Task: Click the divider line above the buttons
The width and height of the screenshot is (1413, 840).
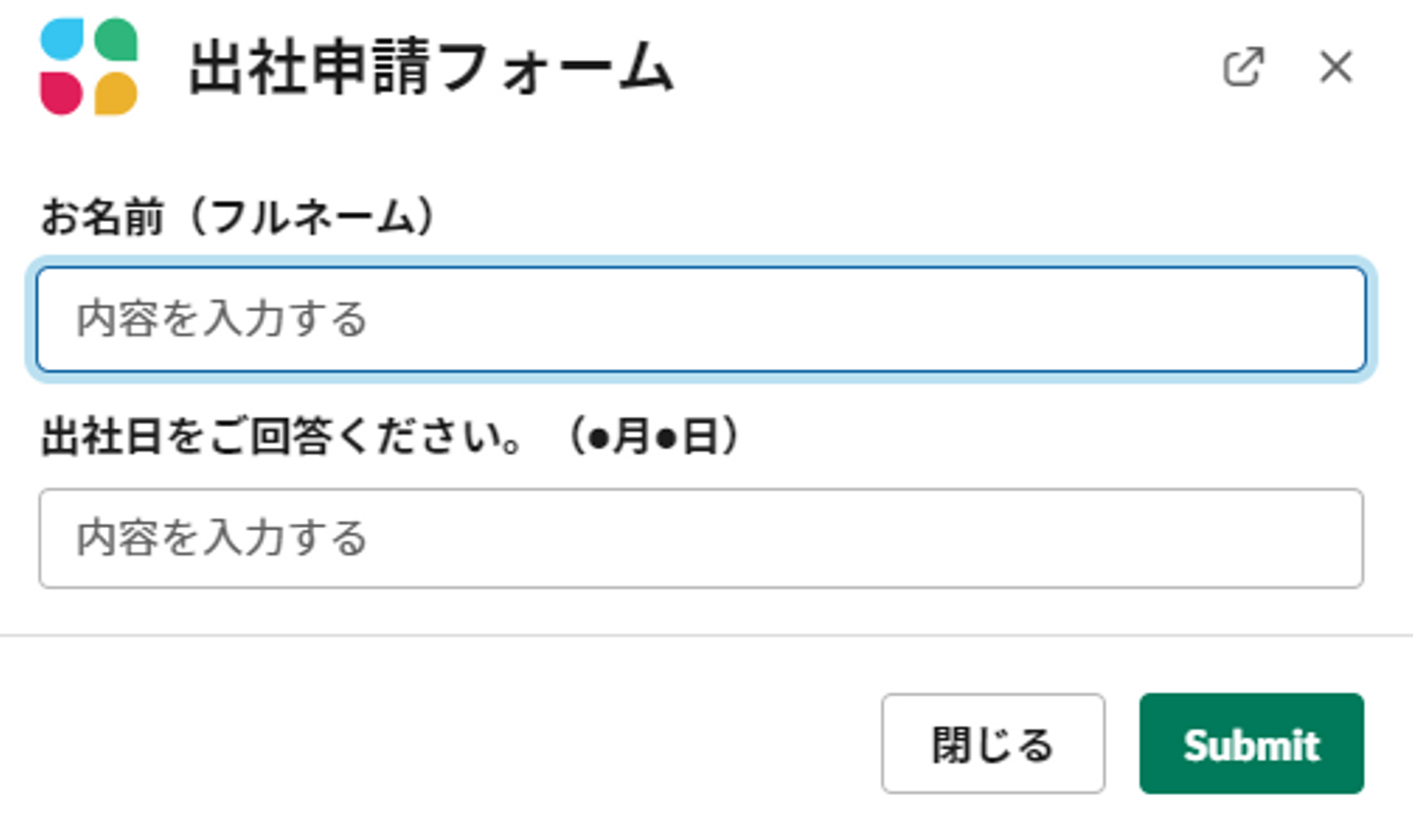Action: [x=706, y=635]
